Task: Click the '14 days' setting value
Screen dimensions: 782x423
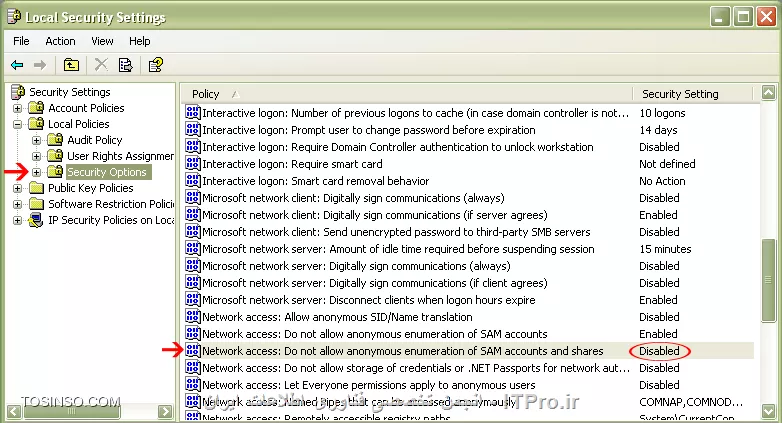Action: [658, 130]
